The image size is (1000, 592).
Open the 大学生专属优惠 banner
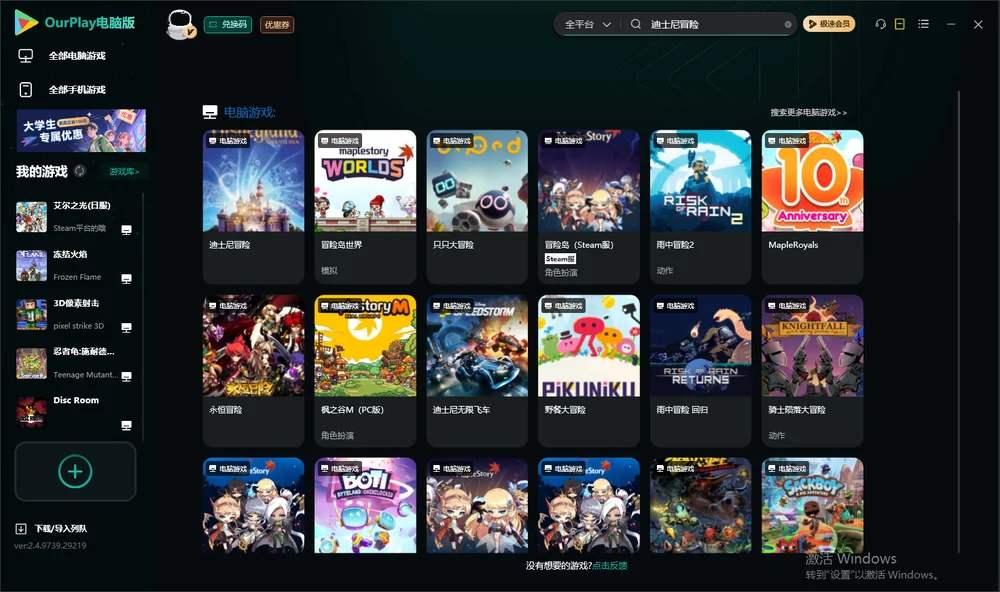pos(82,130)
